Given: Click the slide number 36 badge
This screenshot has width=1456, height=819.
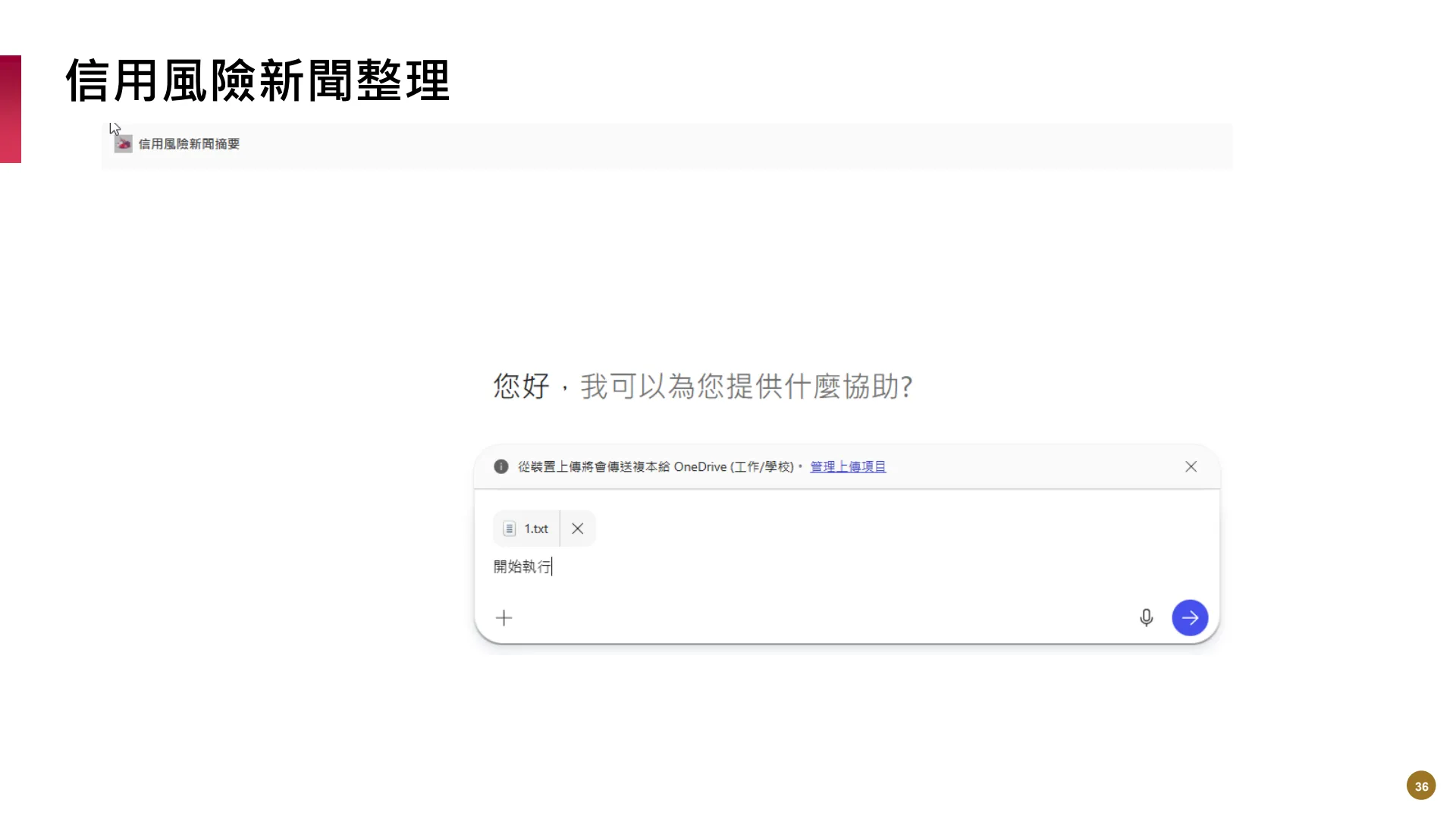Looking at the screenshot, I should pyautogui.click(x=1421, y=786).
